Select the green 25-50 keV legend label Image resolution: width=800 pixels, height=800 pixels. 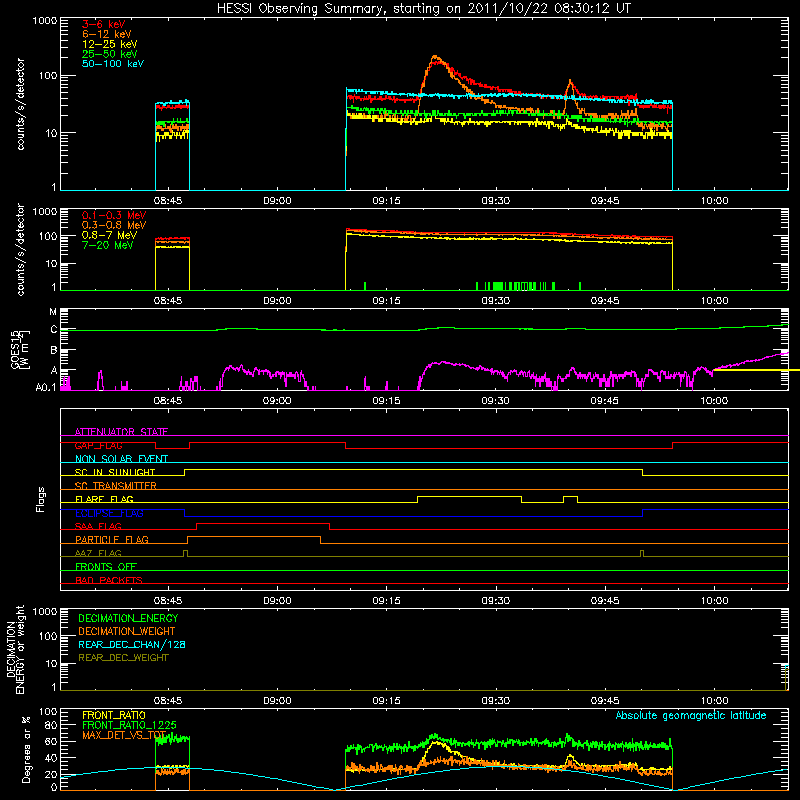click(x=110, y=54)
